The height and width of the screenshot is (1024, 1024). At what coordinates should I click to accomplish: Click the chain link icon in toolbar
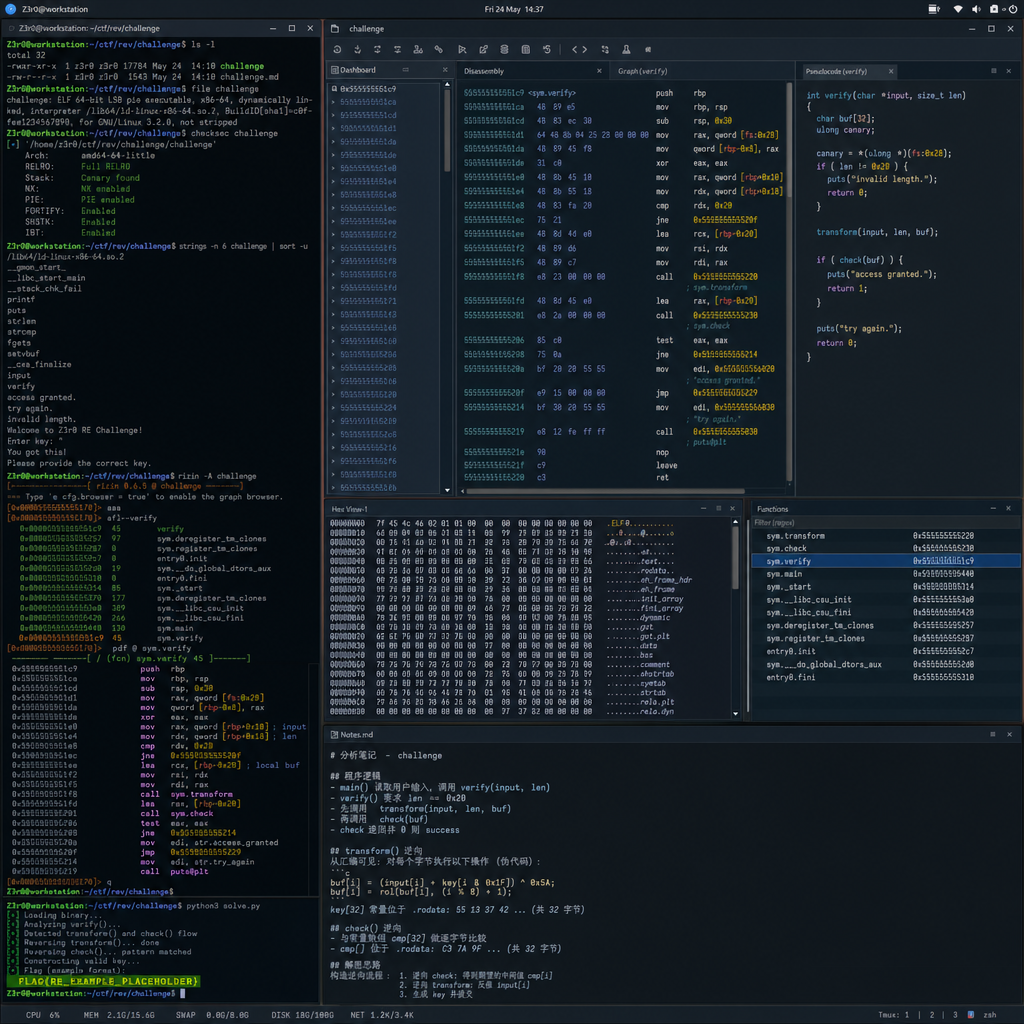point(439,50)
